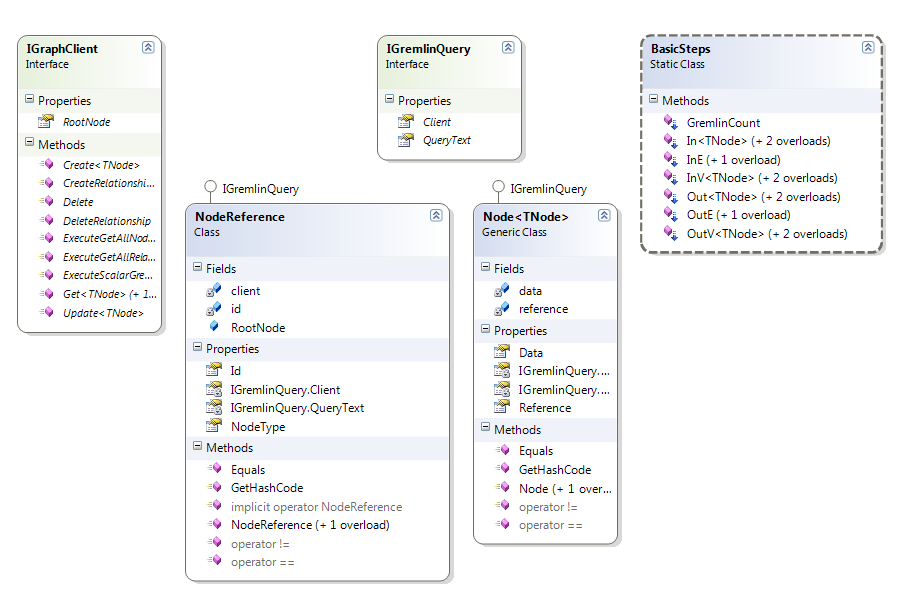Collapse the IGraphClient shape with chevron button
Viewport: 905px width, 601px height.
pos(148,47)
